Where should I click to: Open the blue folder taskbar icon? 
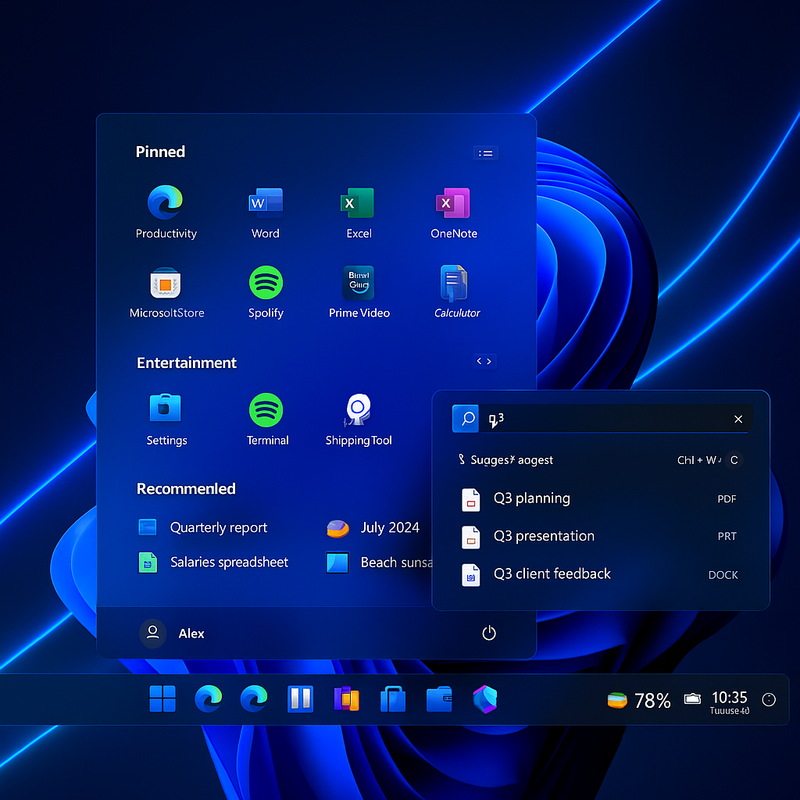click(439, 699)
